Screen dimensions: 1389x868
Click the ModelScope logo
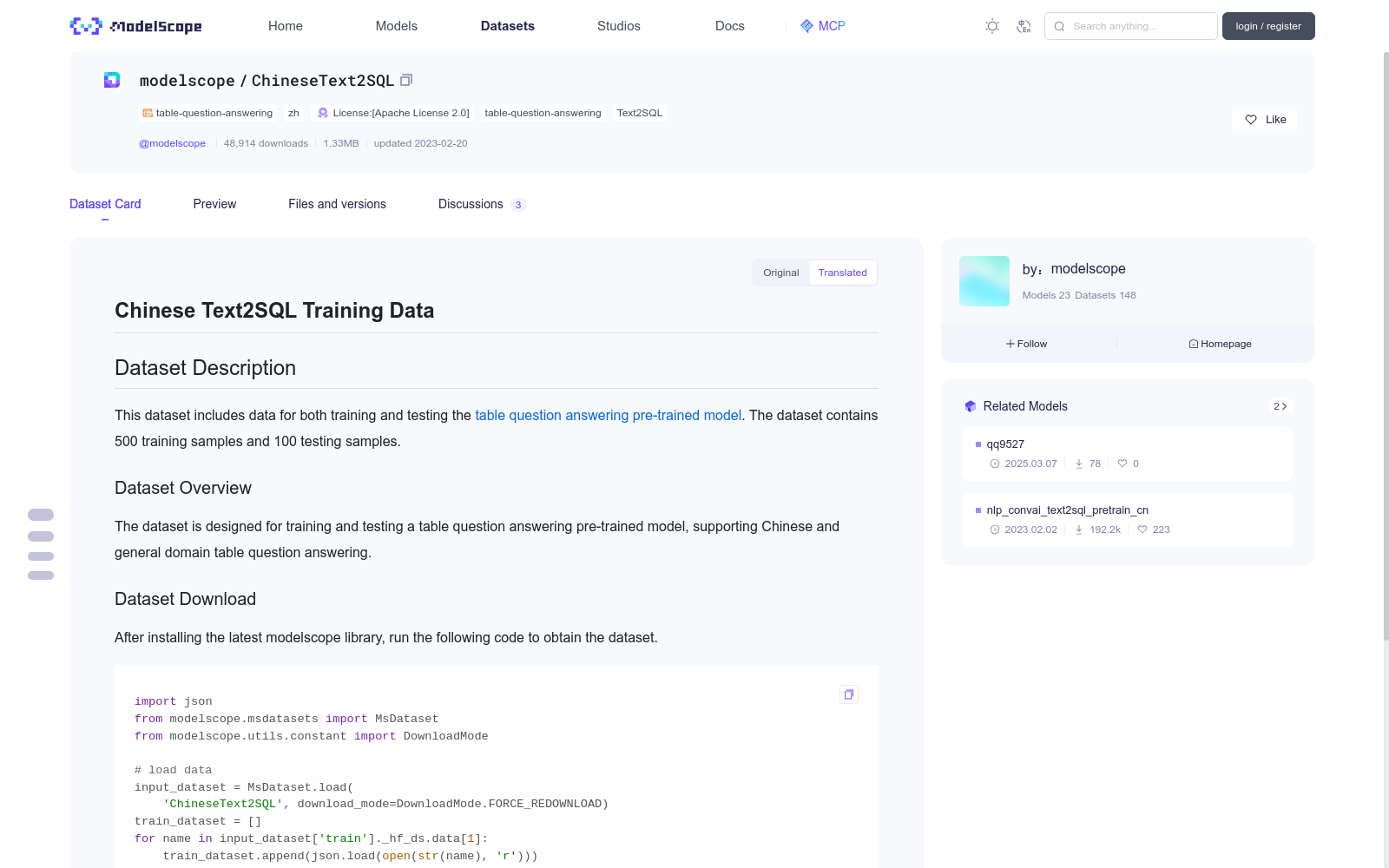click(x=135, y=26)
